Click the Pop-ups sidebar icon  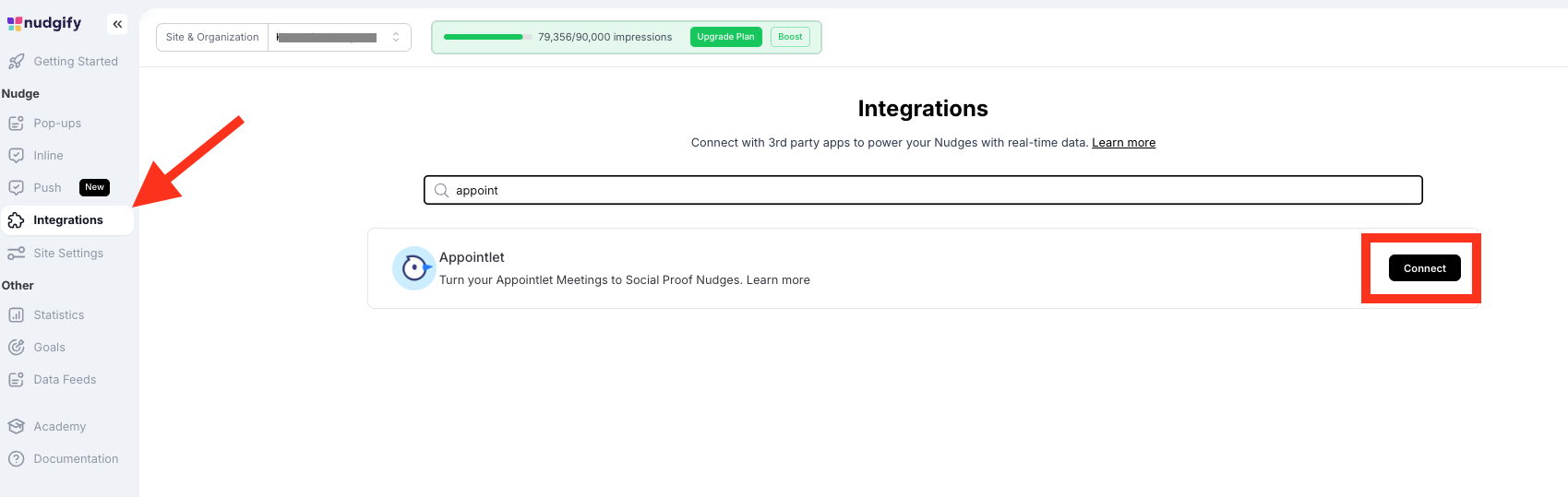16,124
